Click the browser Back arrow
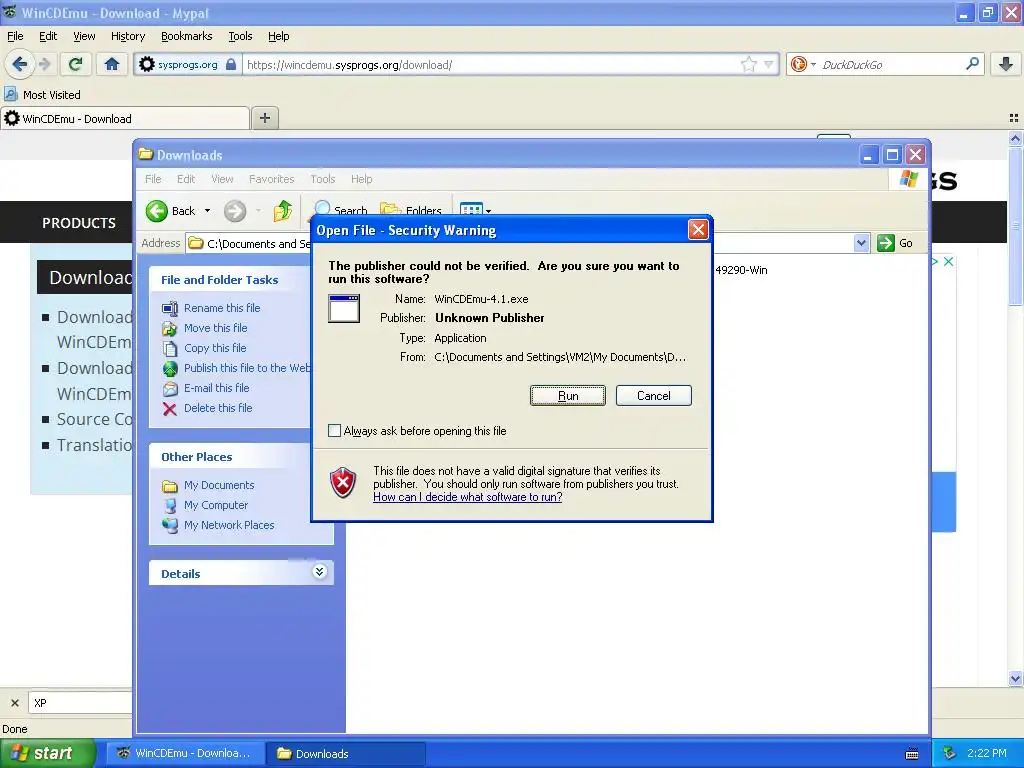Screen dimensions: 1024x768 click(x=20, y=64)
